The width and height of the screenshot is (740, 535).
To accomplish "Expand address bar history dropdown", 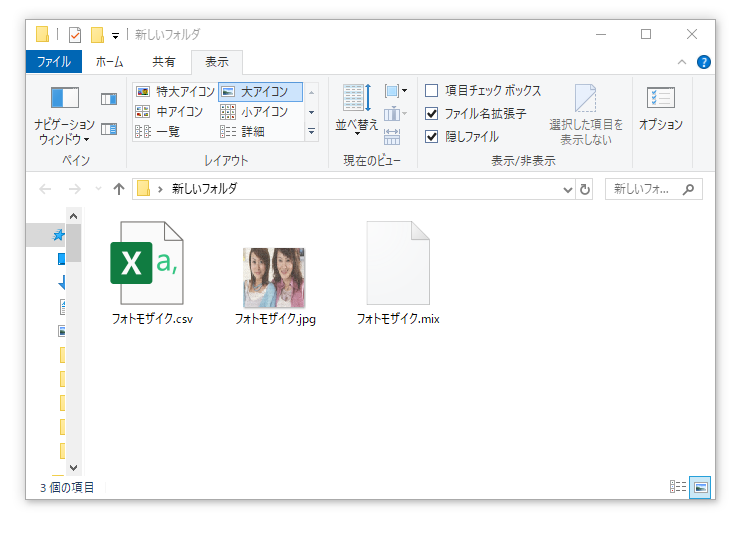I will (568, 190).
